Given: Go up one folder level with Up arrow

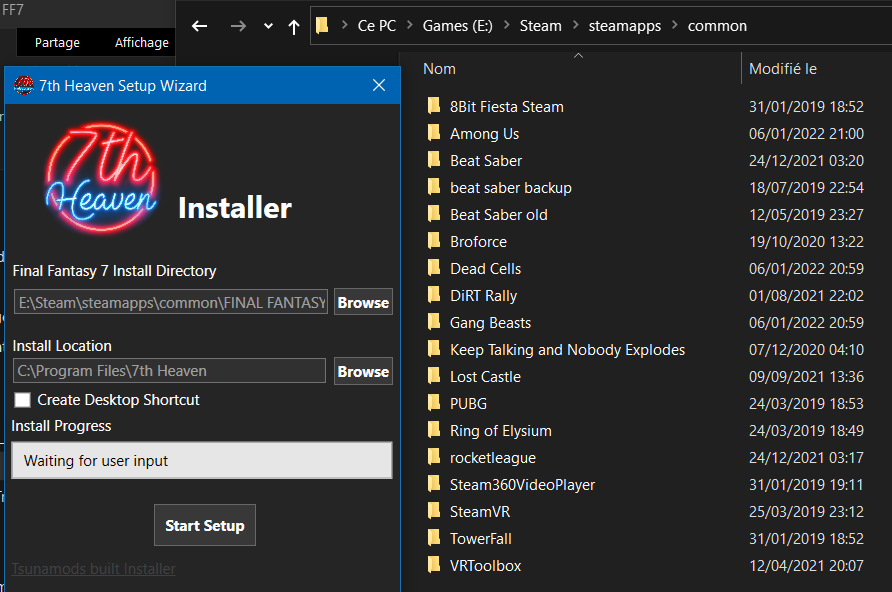Looking at the screenshot, I should (294, 27).
